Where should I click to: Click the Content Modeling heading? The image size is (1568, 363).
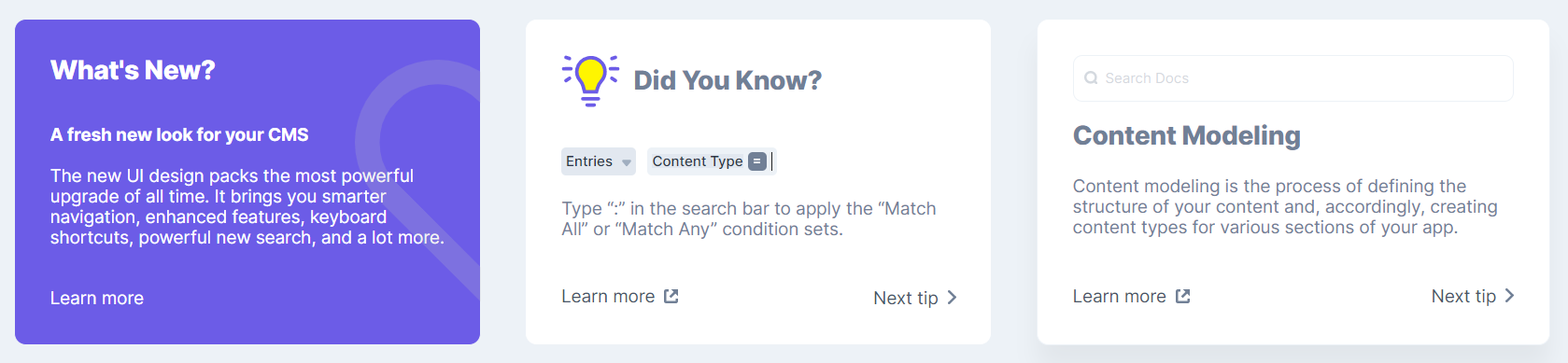pos(1186,136)
